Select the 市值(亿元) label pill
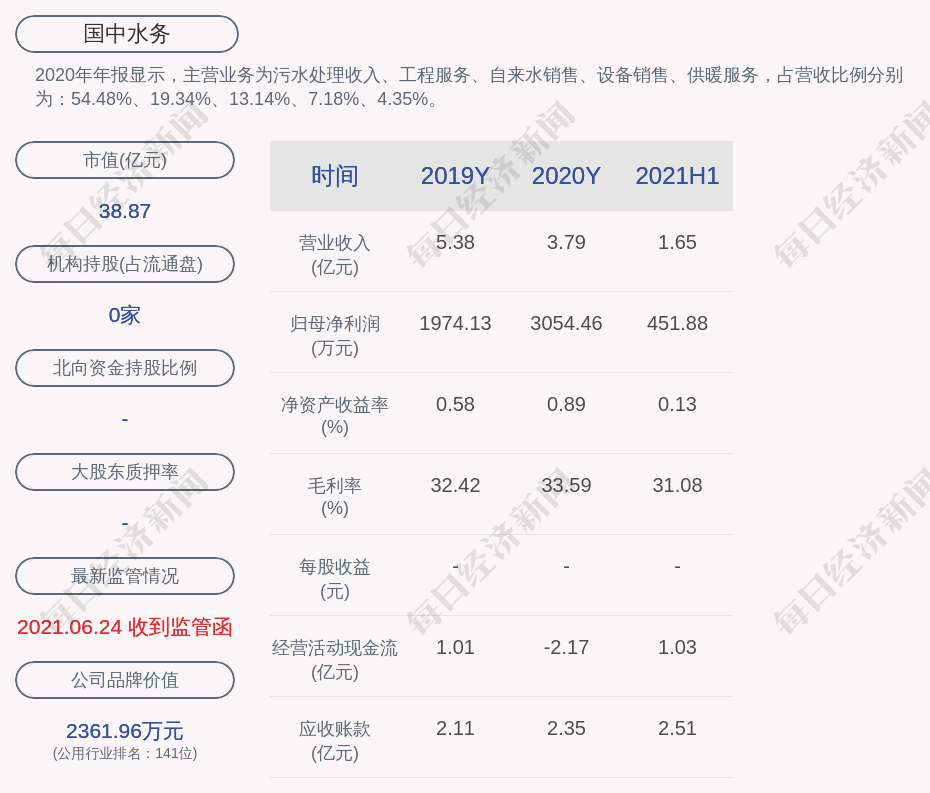The image size is (930, 793). [125, 160]
